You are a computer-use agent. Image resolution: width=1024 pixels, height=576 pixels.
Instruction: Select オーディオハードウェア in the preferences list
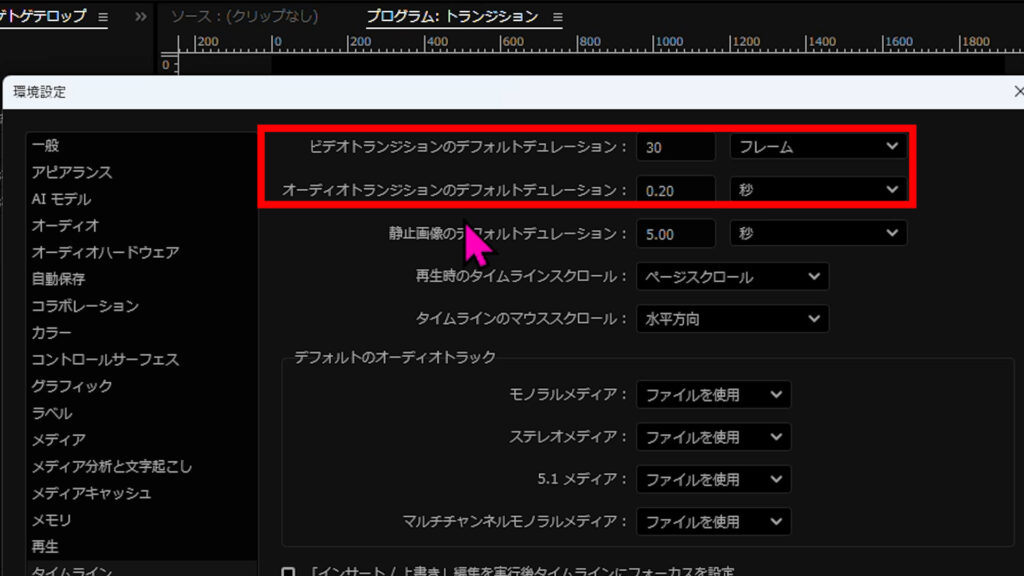(x=105, y=253)
